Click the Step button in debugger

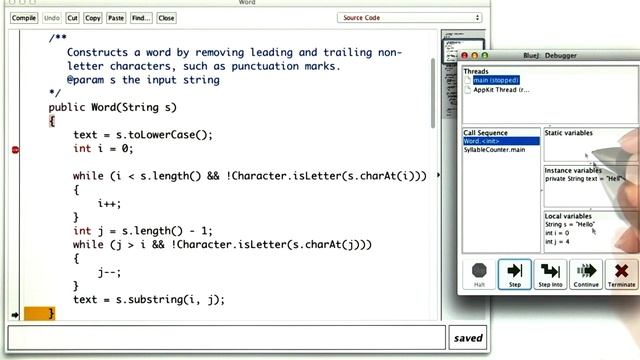click(x=515, y=274)
